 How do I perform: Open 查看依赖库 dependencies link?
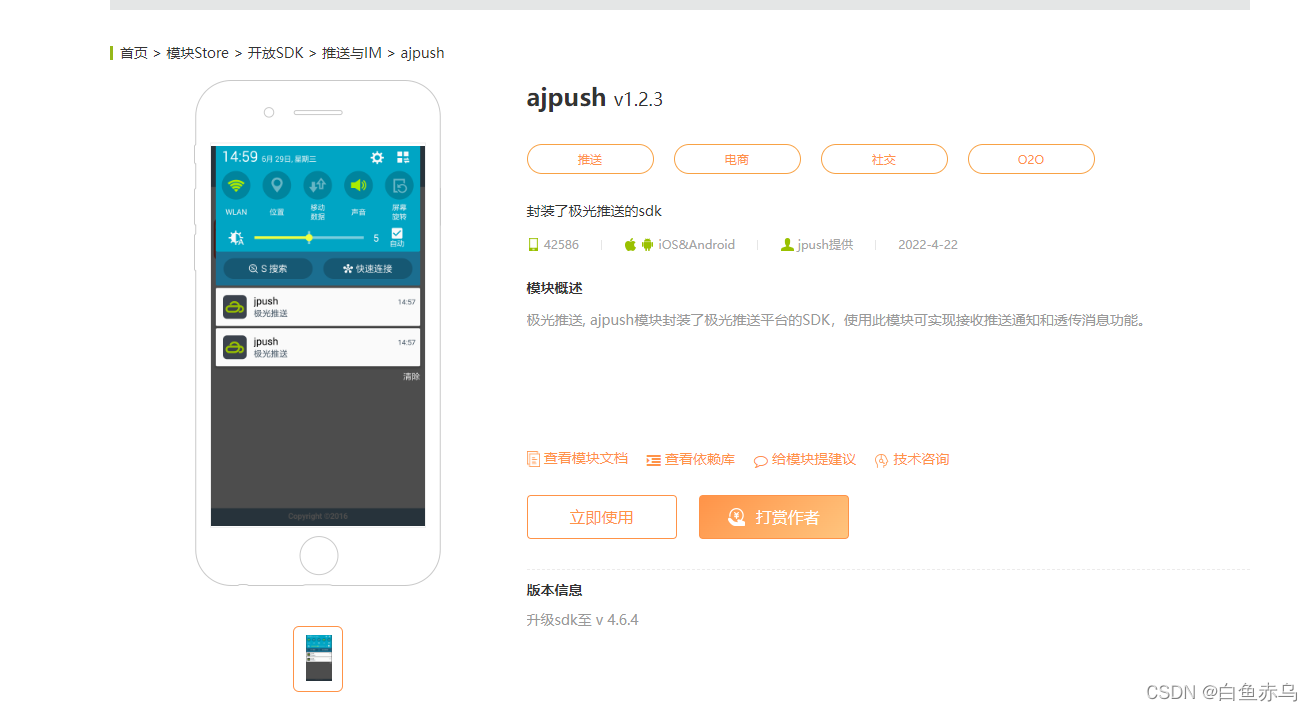(x=700, y=460)
